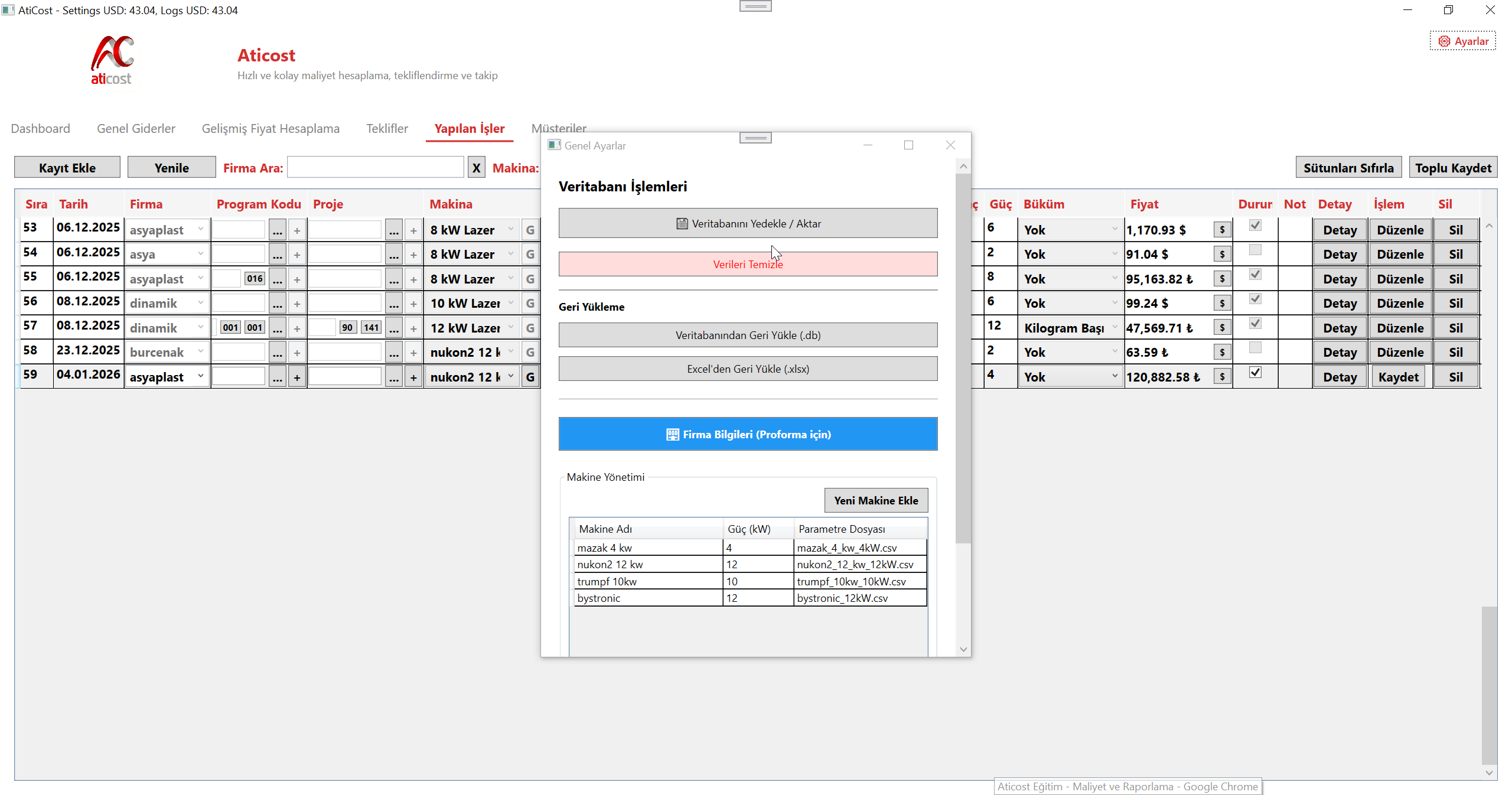
Task: Open the ellipsis button in row 57 Proje
Action: pos(394,328)
